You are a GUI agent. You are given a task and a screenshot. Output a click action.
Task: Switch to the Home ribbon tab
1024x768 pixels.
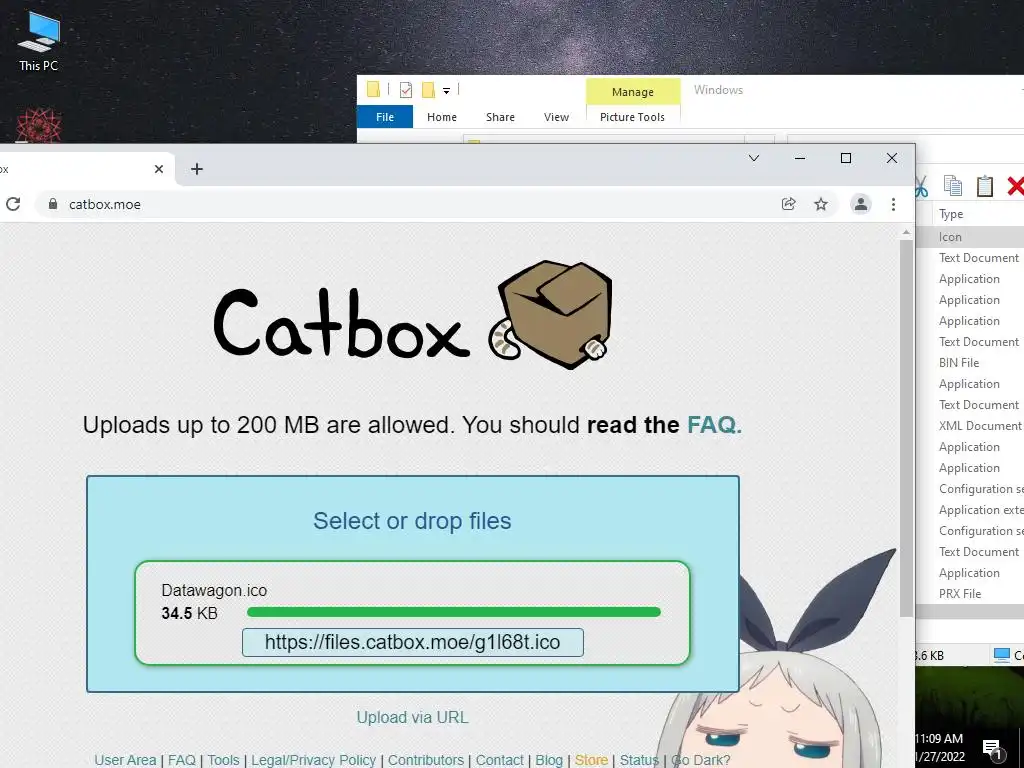click(x=442, y=117)
